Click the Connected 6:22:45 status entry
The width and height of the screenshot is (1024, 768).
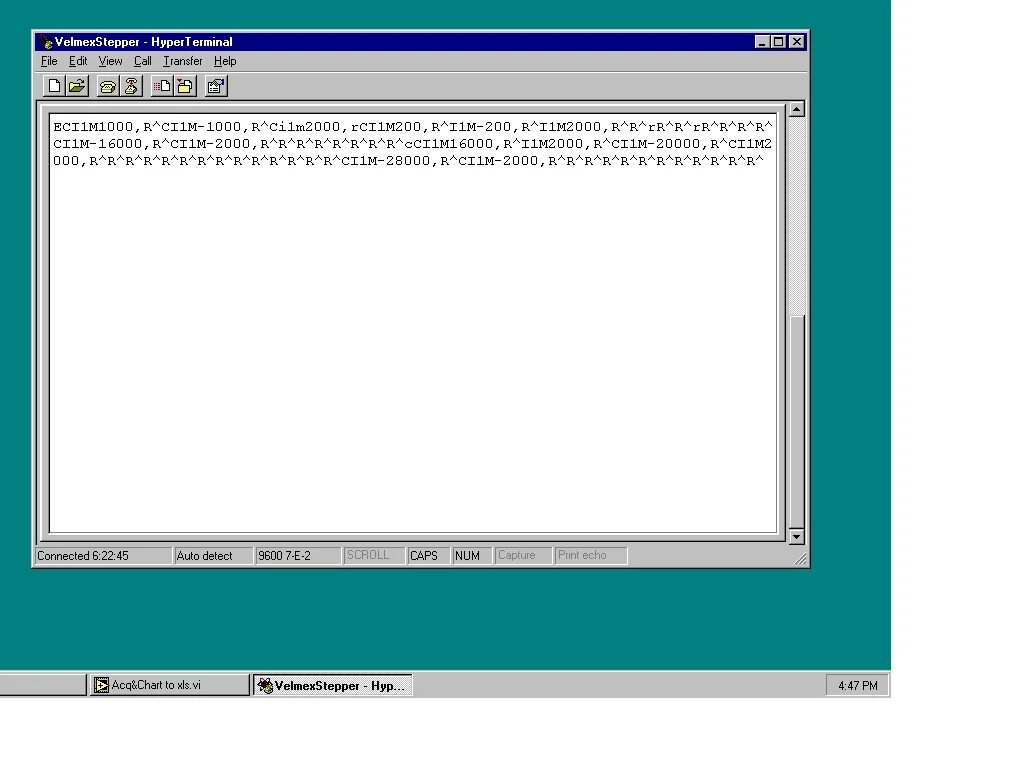(103, 556)
